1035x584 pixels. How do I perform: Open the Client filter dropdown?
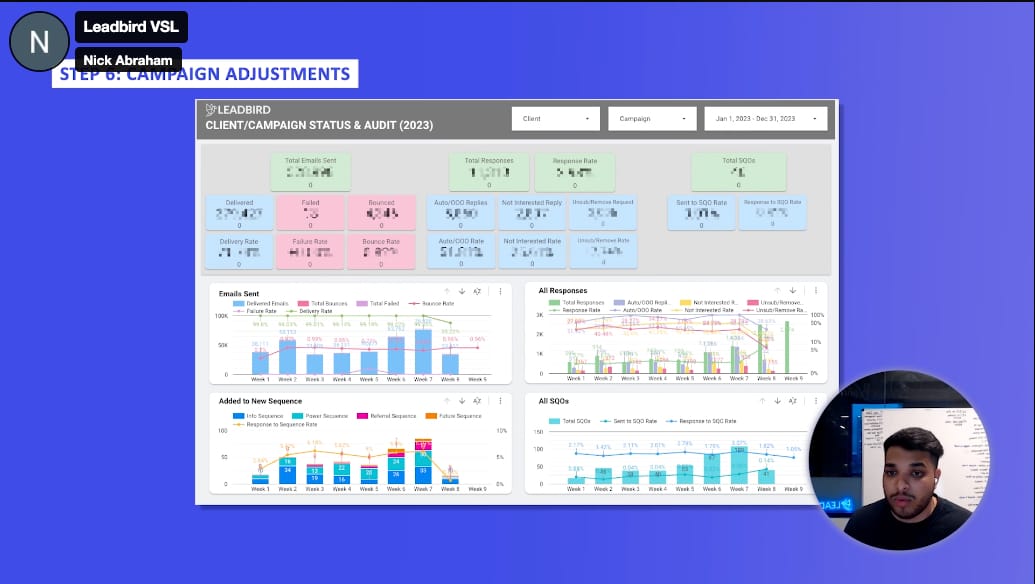pos(555,118)
